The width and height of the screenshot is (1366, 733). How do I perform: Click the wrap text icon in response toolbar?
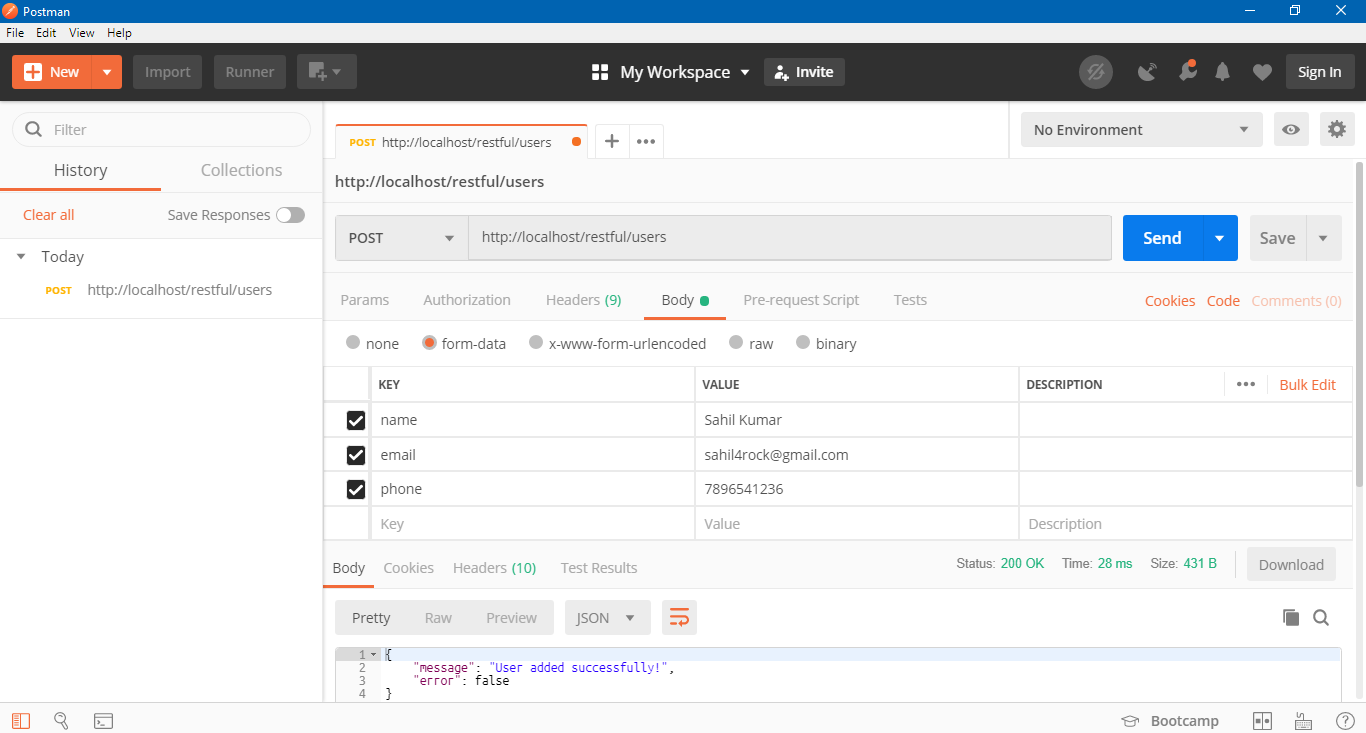click(679, 617)
